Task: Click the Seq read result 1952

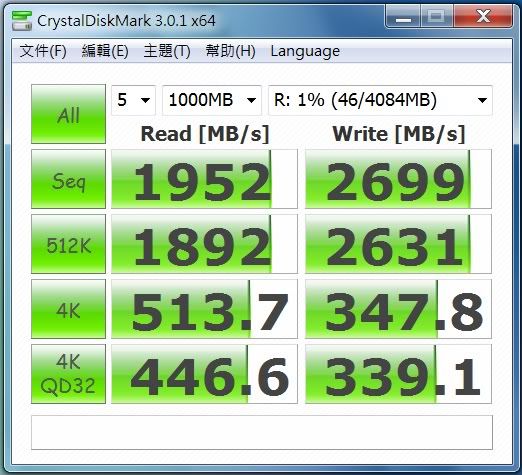Action: (x=204, y=179)
